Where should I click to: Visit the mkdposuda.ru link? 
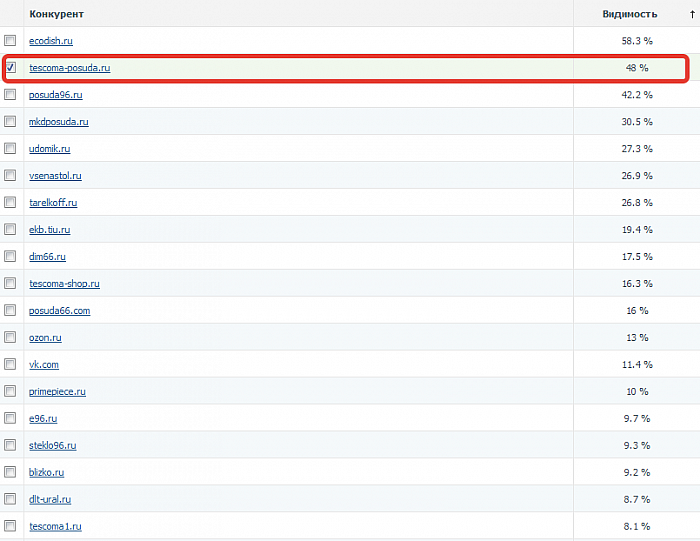pos(59,122)
